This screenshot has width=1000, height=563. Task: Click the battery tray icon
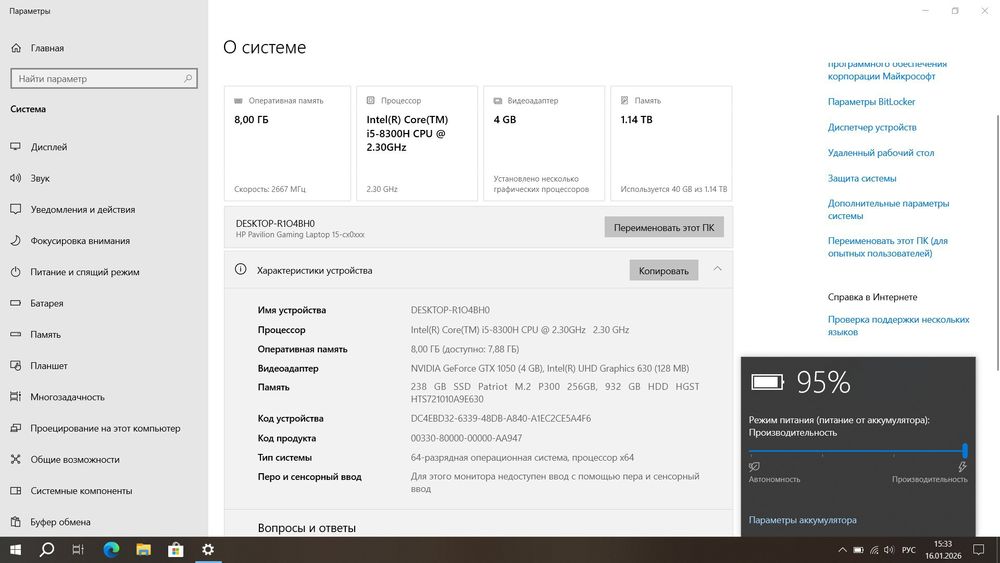point(858,550)
